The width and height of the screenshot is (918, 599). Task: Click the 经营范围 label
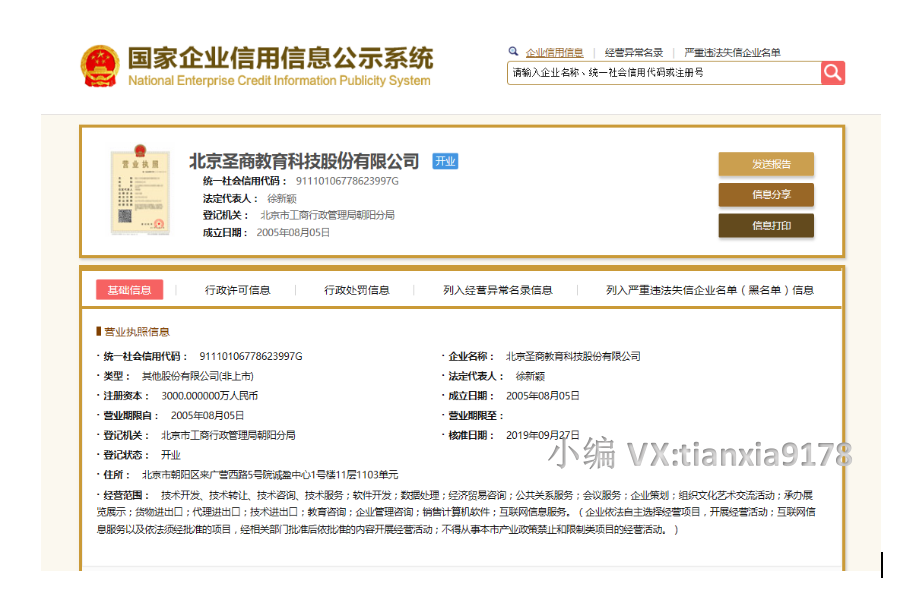(126, 495)
